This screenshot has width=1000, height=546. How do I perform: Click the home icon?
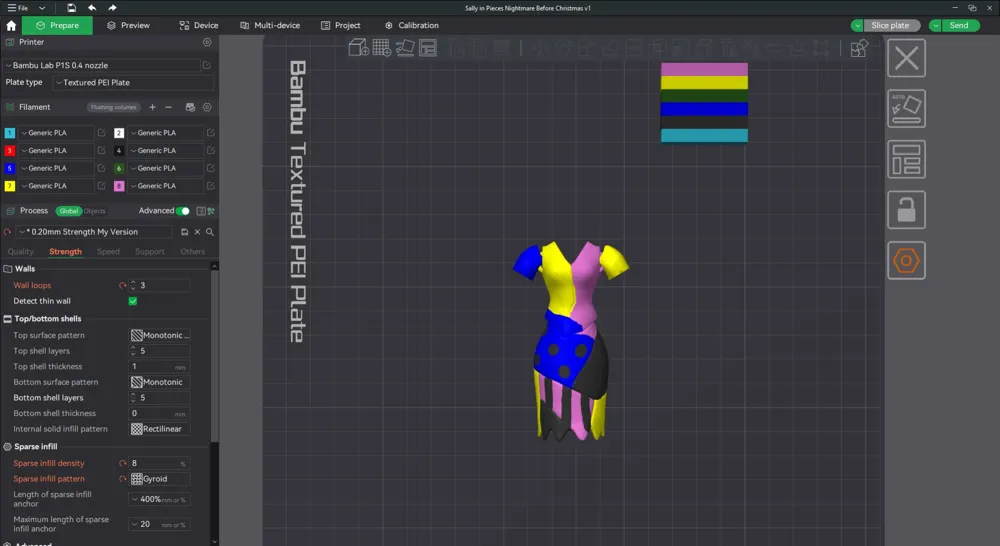coord(11,26)
